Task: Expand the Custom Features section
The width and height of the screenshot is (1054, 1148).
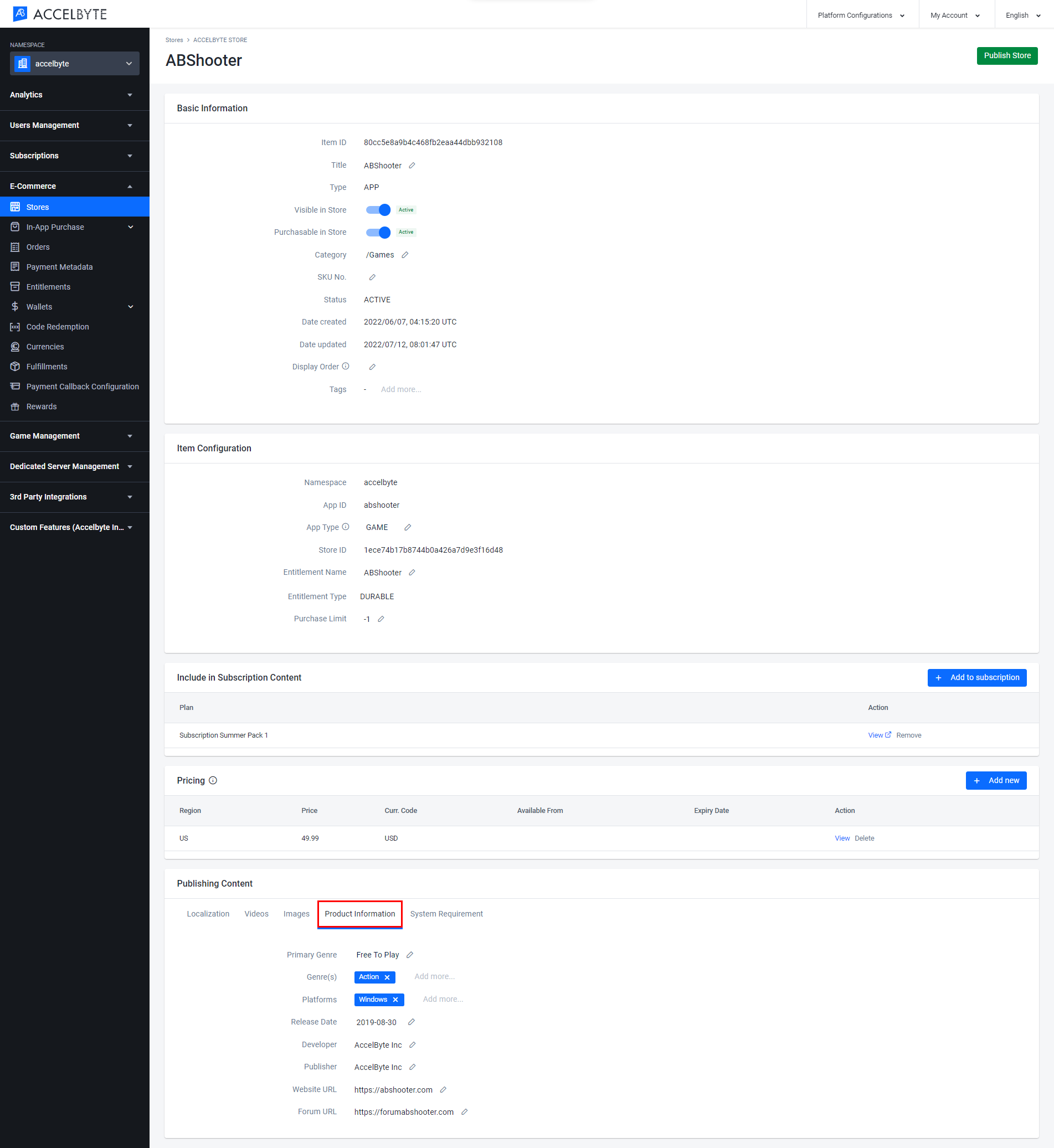Action: coord(75,528)
